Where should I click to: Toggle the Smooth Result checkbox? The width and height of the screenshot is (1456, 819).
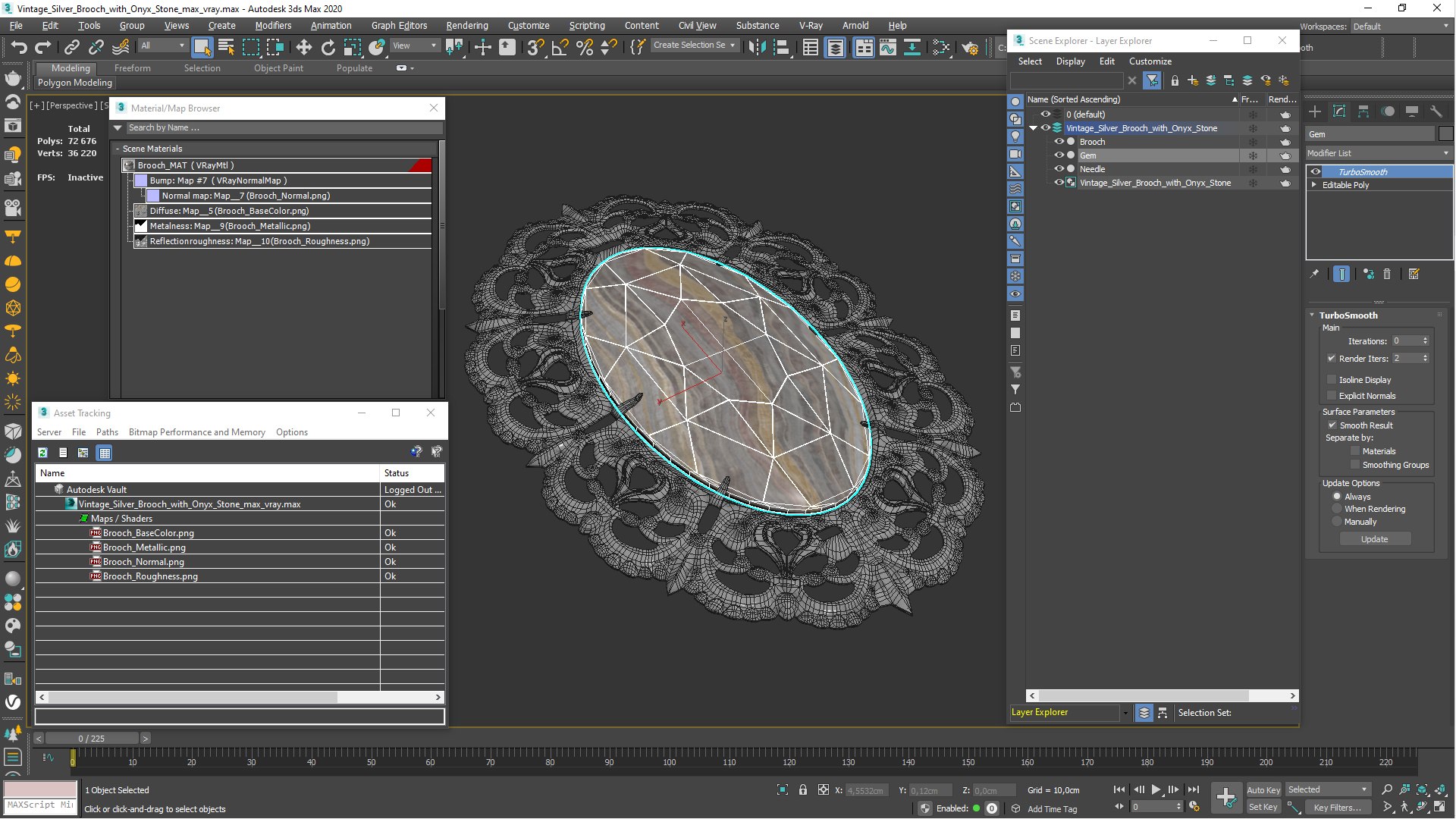tap(1332, 425)
